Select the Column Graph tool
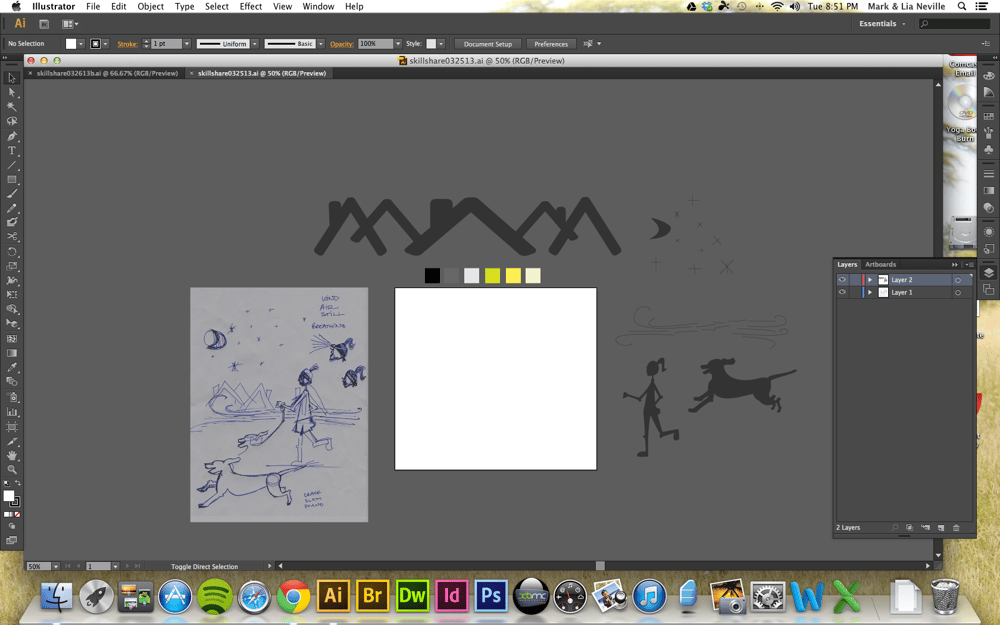Image resolution: width=1000 pixels, height=625 pixels. [11, 412]
